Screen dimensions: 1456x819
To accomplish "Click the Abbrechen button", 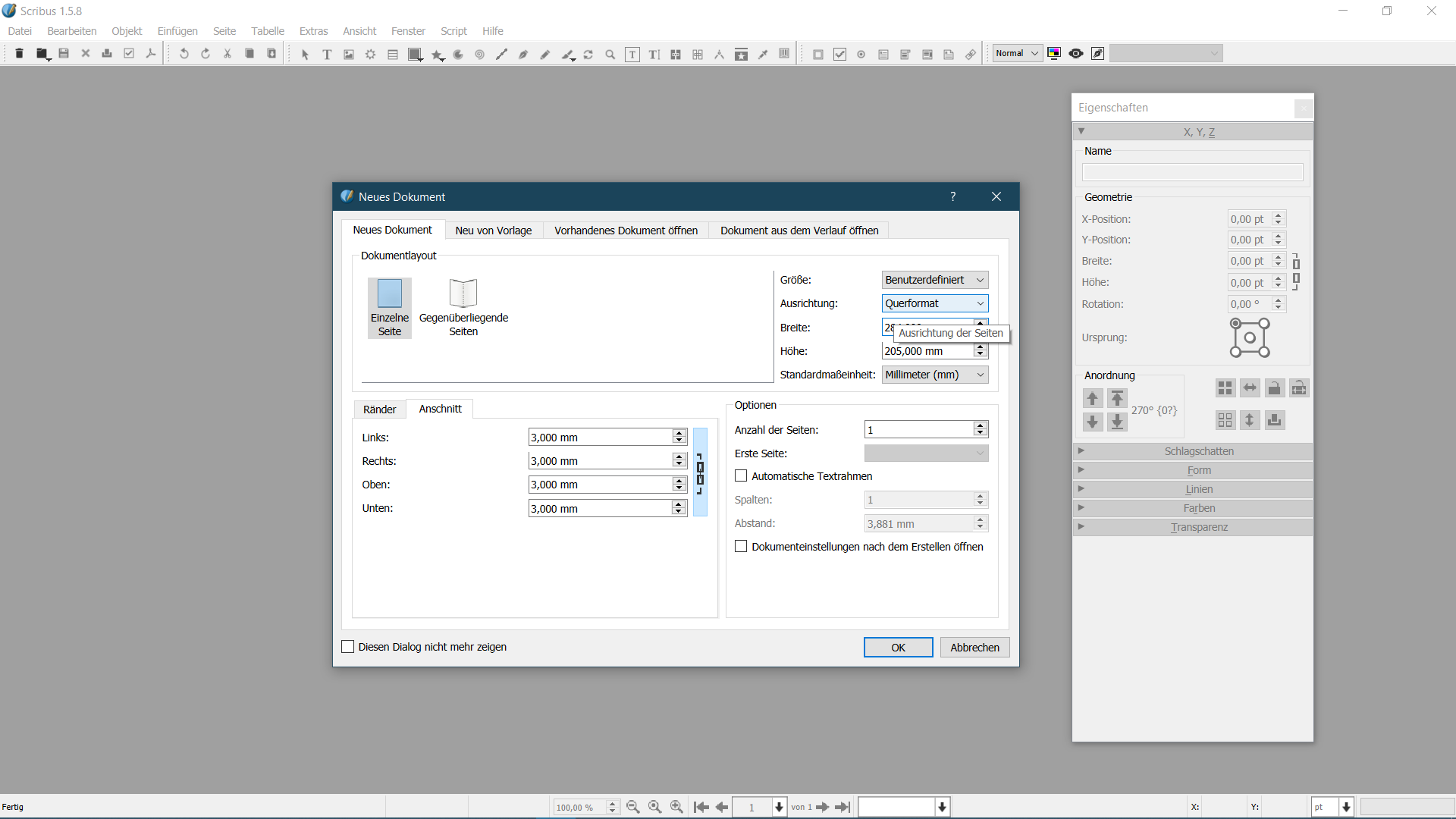I will pos(974,648).
